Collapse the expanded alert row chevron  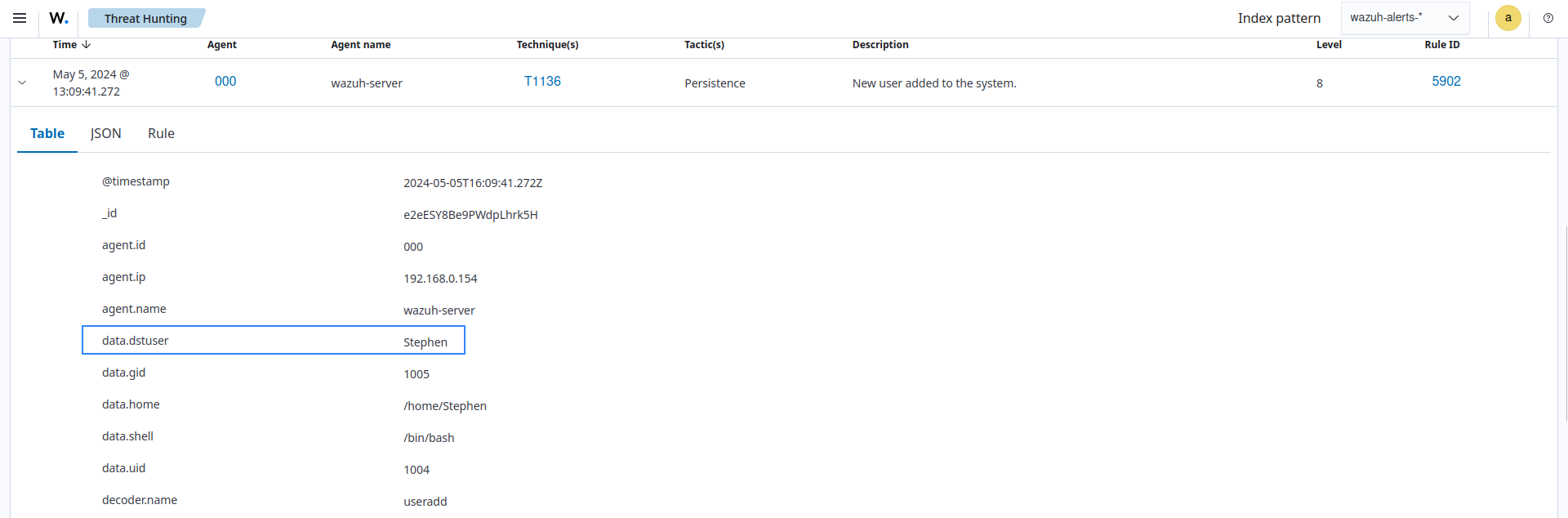point(22,83)
